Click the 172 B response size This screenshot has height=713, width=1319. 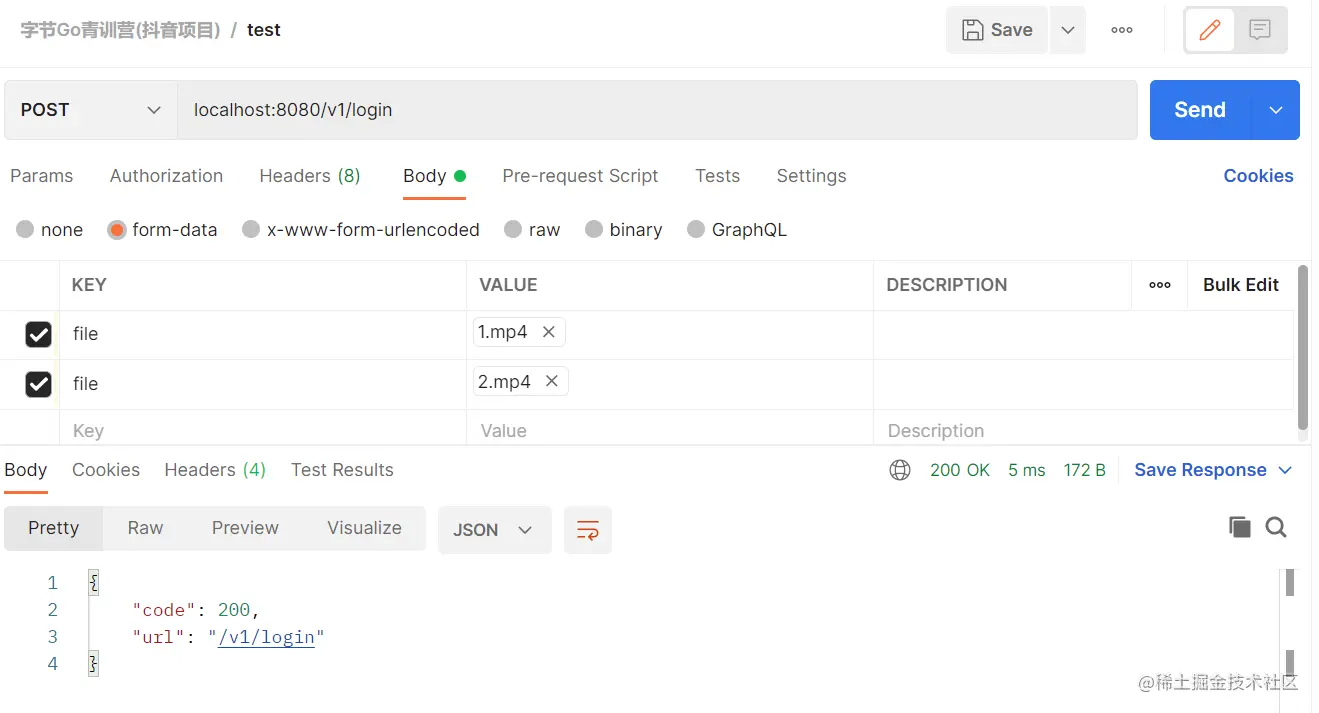(x=1084, y=470)
